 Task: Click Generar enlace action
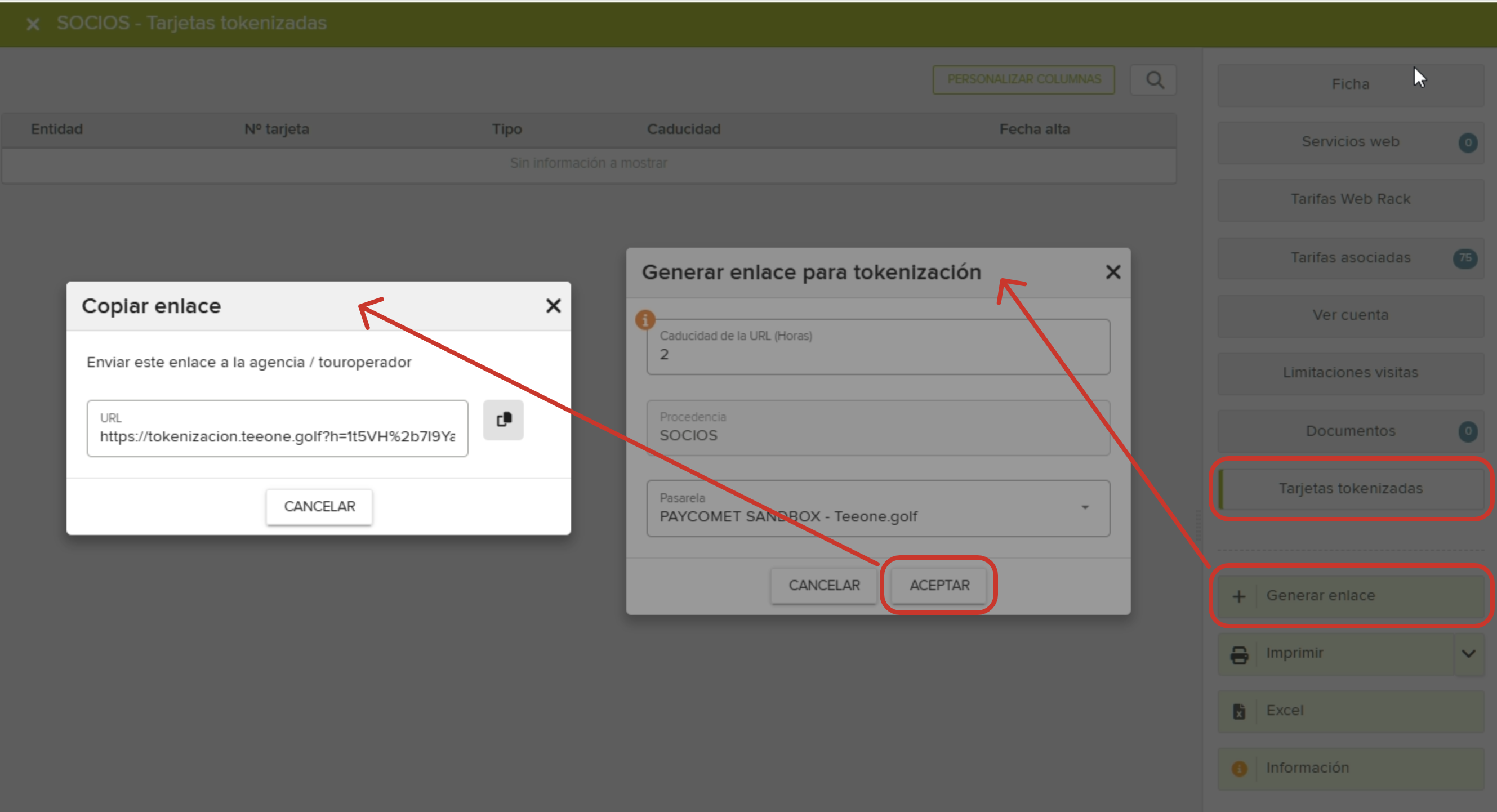pyautogui.click(x=1350, y=596)
